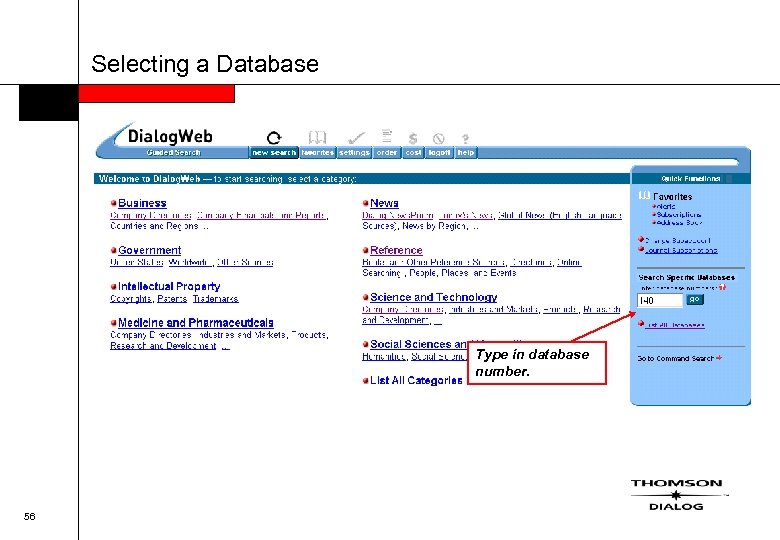
Task: Open the News category link
Action: pos(385,203)
